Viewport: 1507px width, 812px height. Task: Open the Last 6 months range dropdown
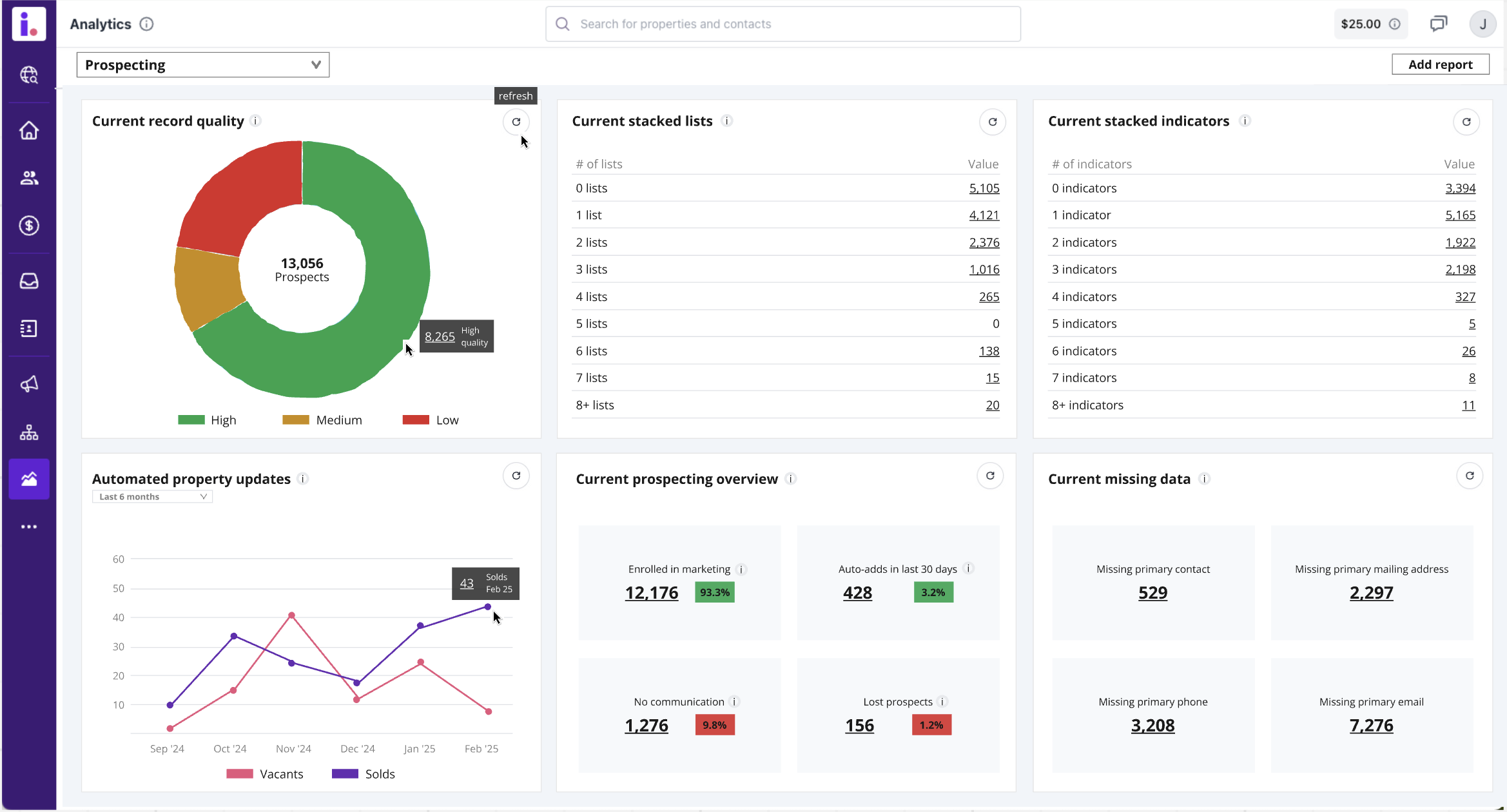coord(152,496)
